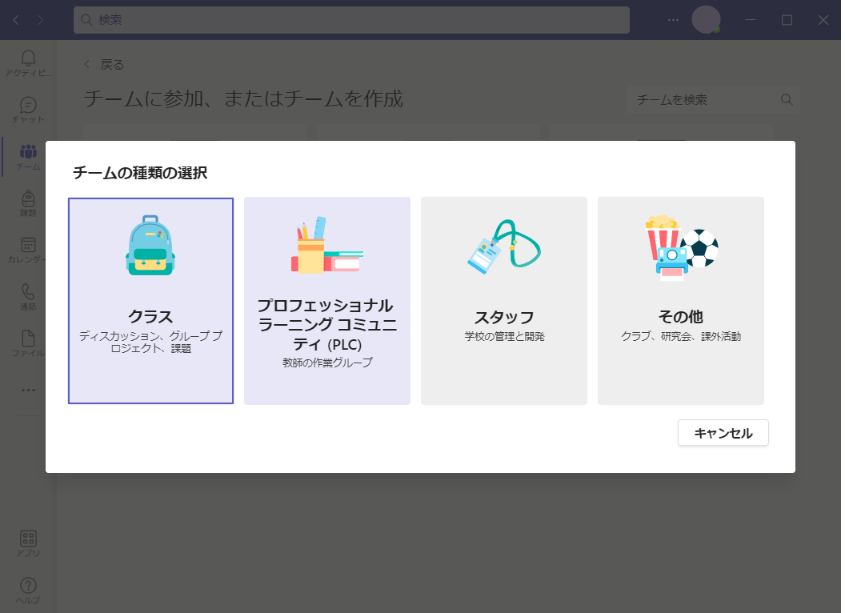The height and width of the screenshot is (613, 845).
Task: Go forward with the title bar forward arrow
Action: click(40, 20)
